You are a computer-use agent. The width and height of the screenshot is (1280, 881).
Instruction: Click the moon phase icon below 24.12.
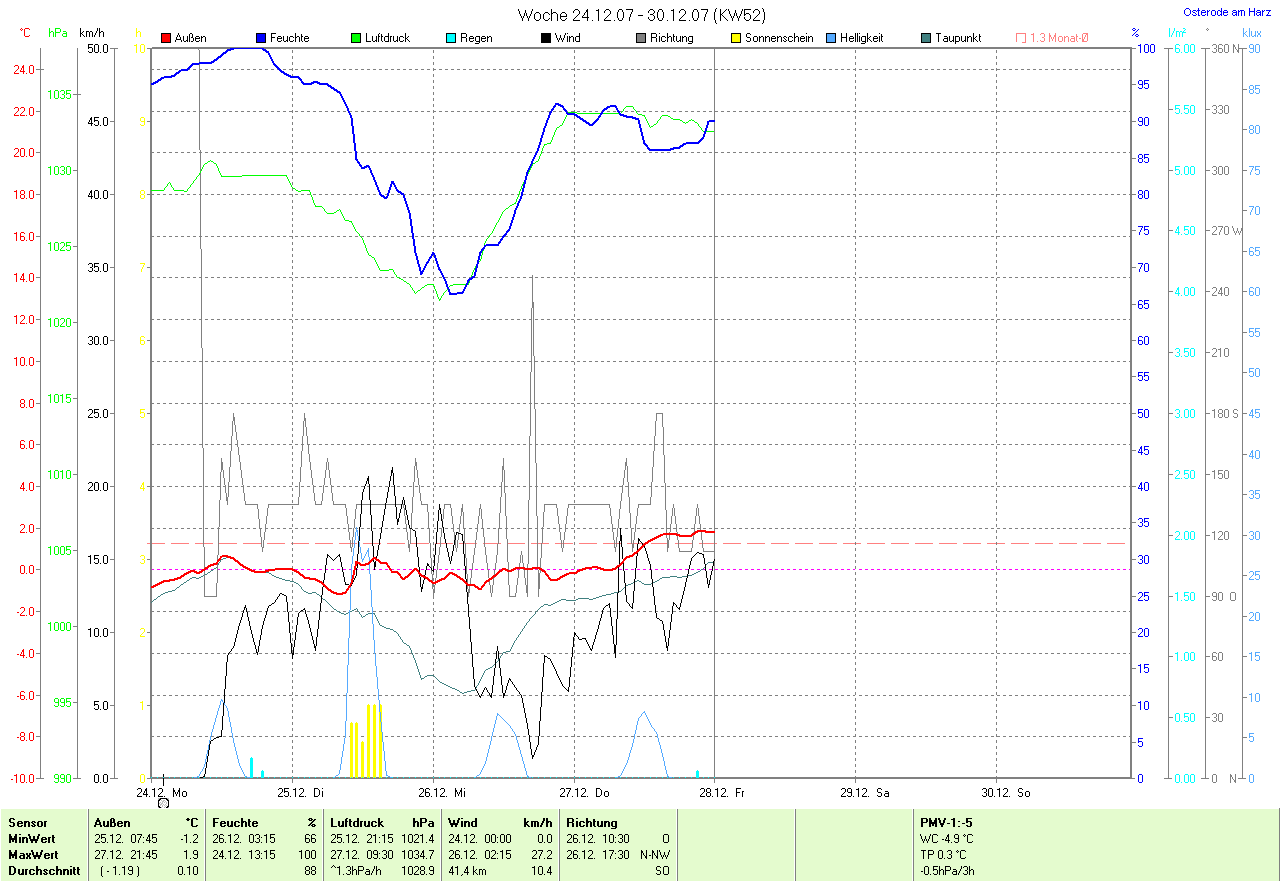(163, 803)
